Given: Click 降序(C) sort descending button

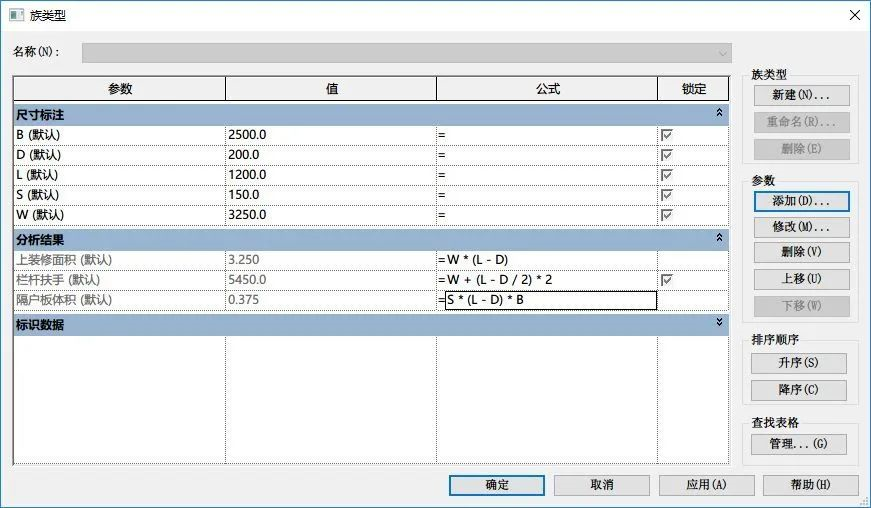Looking at the screenshot, I should 799,390.
